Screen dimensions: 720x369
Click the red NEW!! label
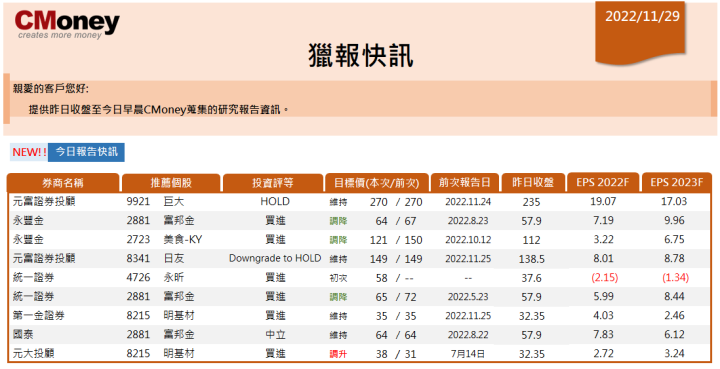[29, 152]
